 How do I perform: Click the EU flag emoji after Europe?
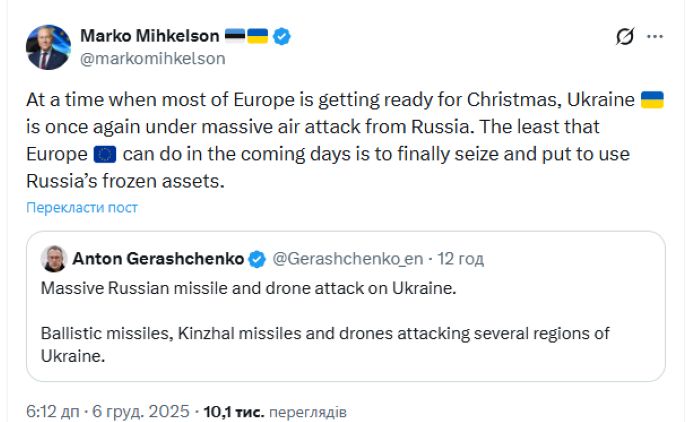(x=105, y=155)
